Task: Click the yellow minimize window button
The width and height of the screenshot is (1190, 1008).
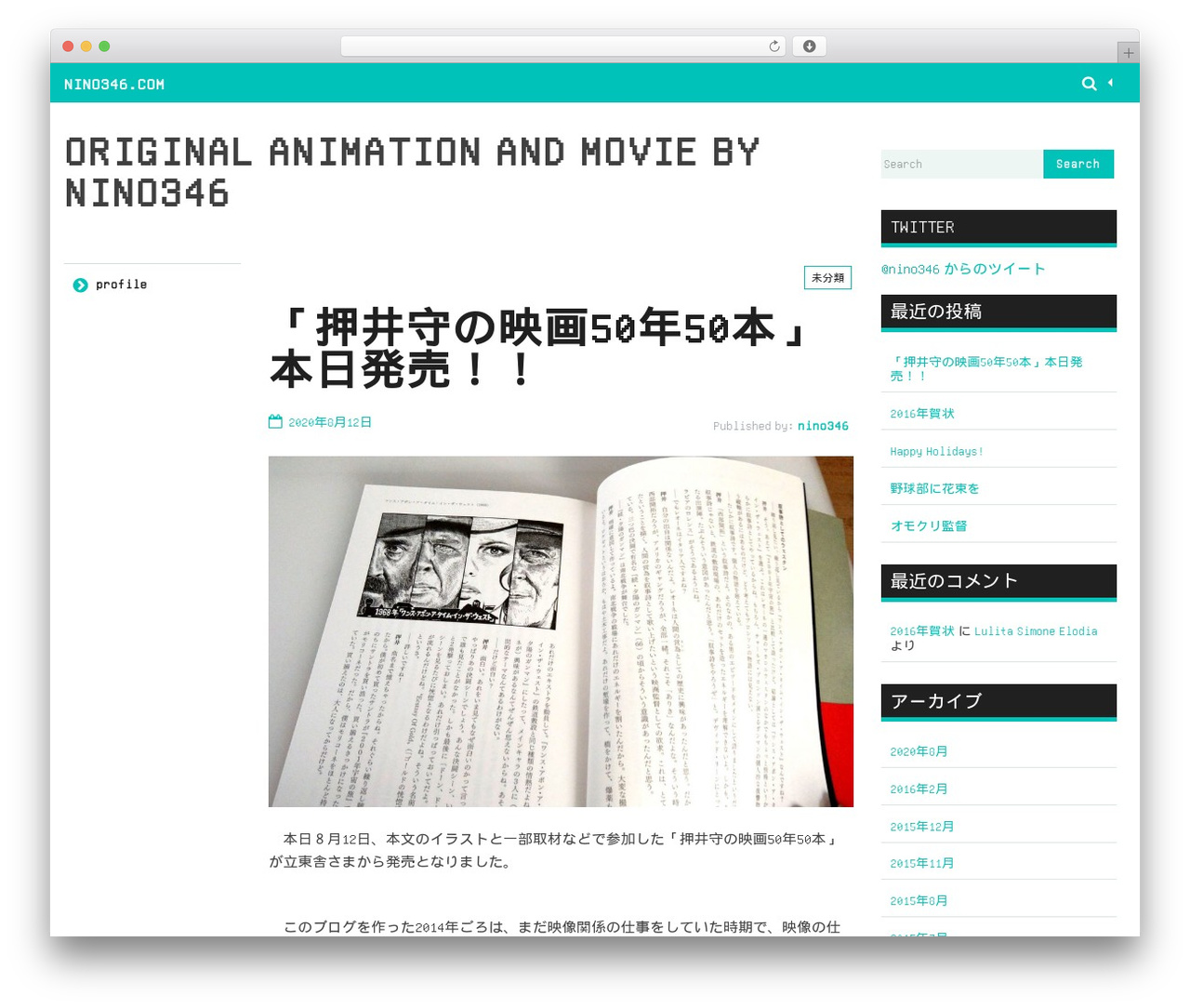Action: click(x=86, y=46)
